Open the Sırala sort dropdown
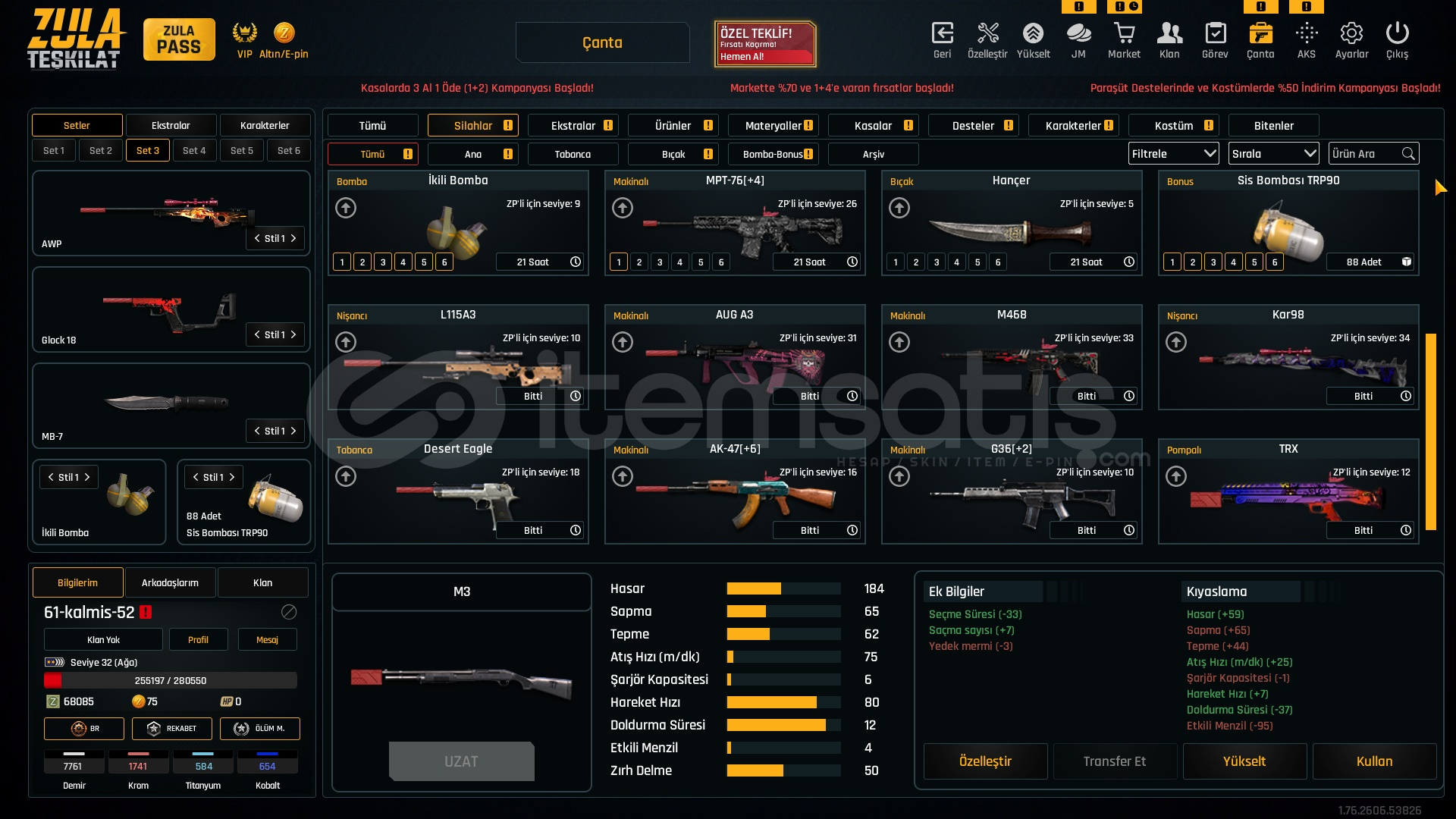Viewport: 1456px width, 819px height. 1273,153
